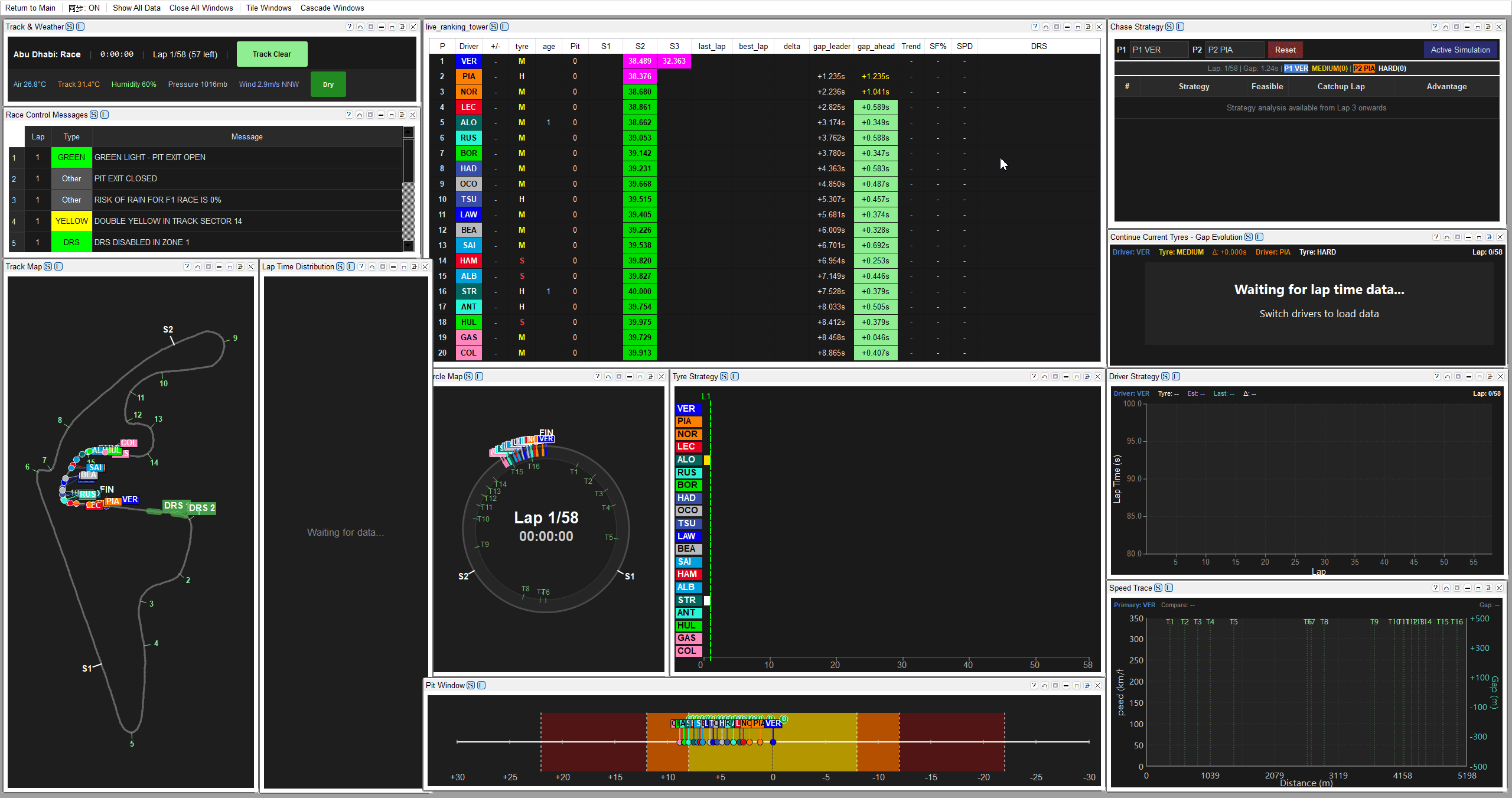1512x798 pixels.
Task: Click Show All Data in top menu
Action: [136, 8]
